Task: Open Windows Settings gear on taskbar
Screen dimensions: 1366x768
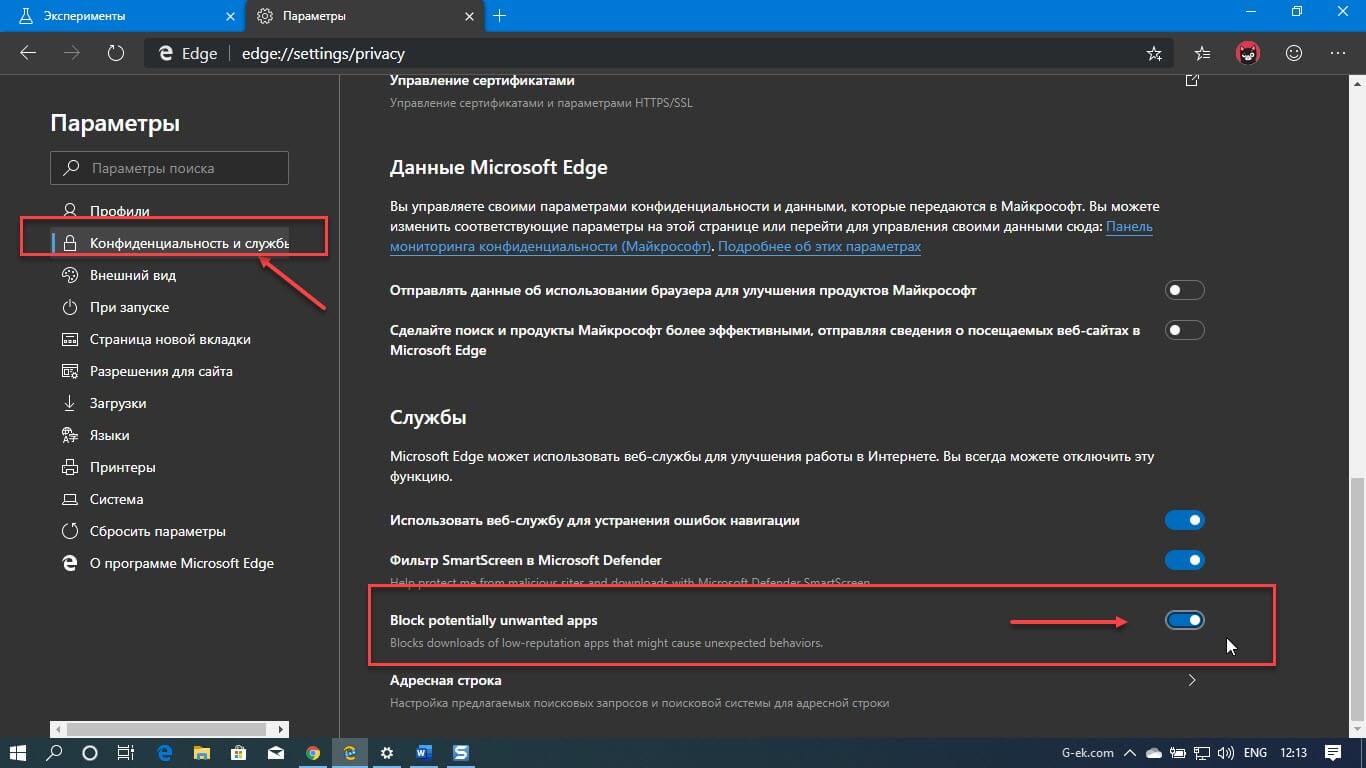Action: click(386, 752)
